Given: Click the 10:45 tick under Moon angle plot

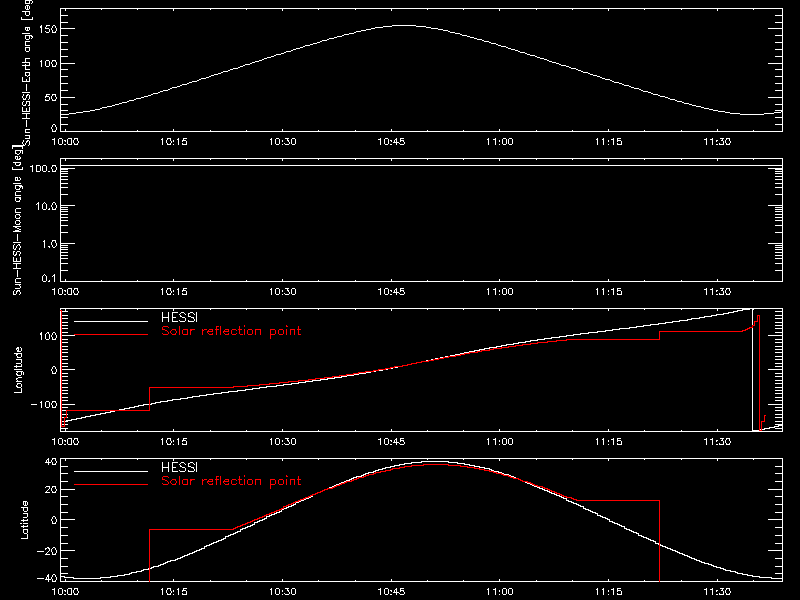Looking at the screenshot, I should point(391,292).
